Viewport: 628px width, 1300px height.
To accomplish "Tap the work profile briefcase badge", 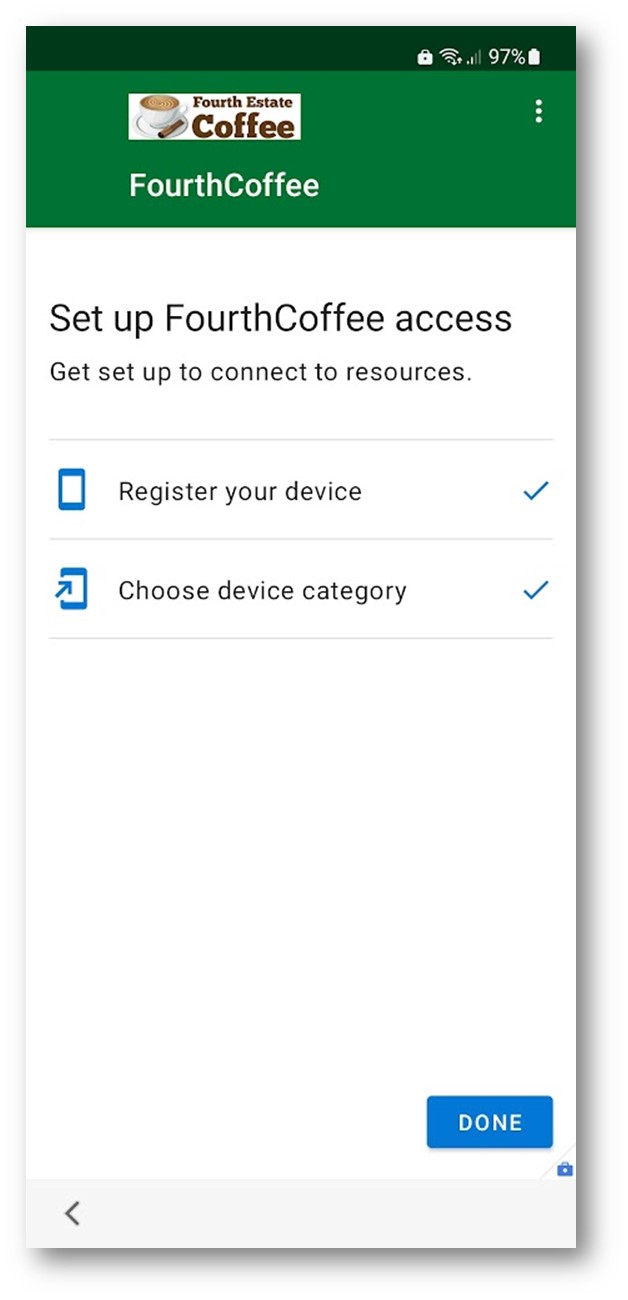I will pos(565,1169).
